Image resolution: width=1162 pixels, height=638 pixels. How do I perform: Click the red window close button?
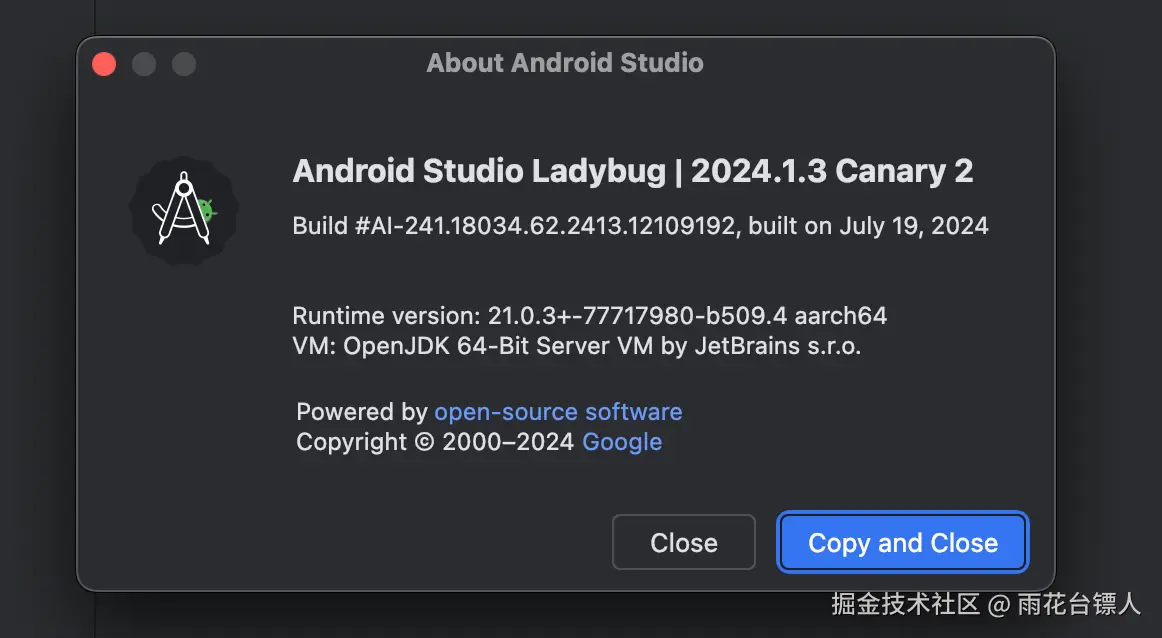(104, 64)
